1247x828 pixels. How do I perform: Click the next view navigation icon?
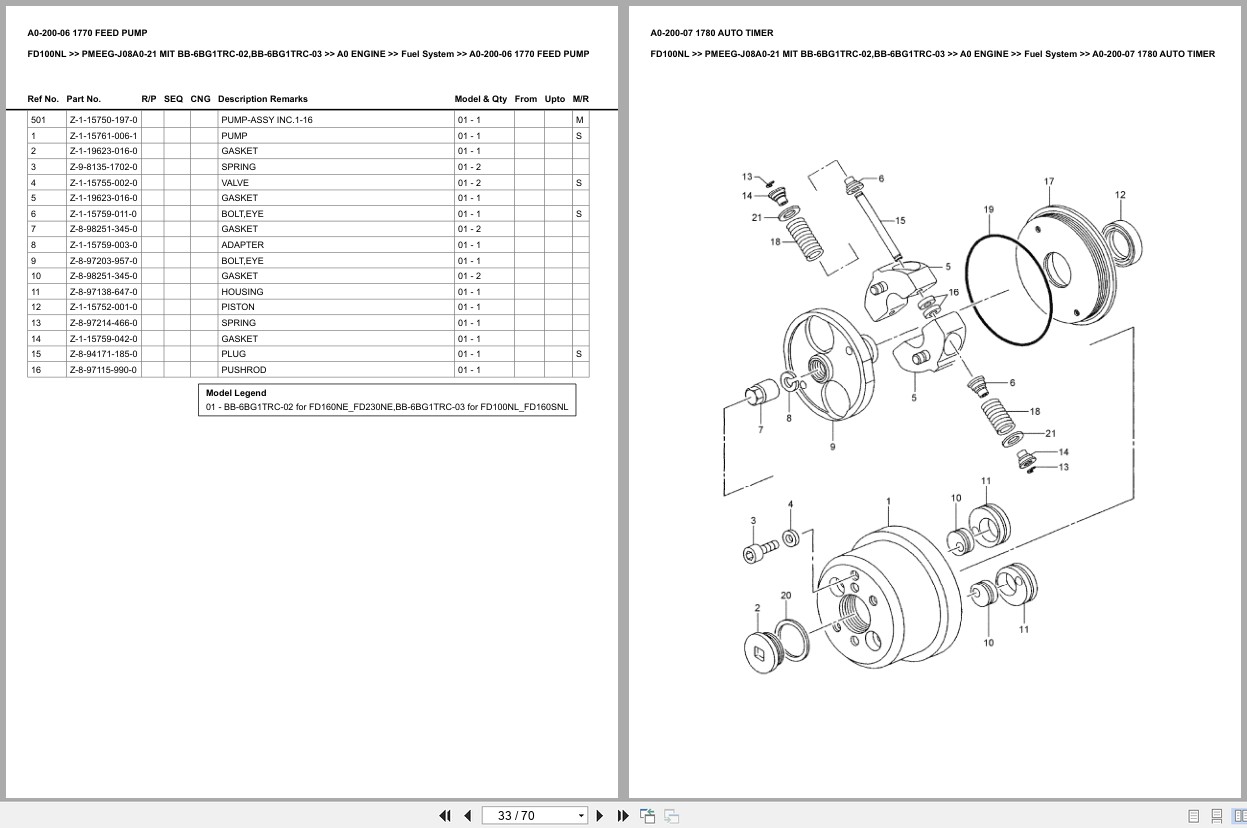click(x=671, y=815)
